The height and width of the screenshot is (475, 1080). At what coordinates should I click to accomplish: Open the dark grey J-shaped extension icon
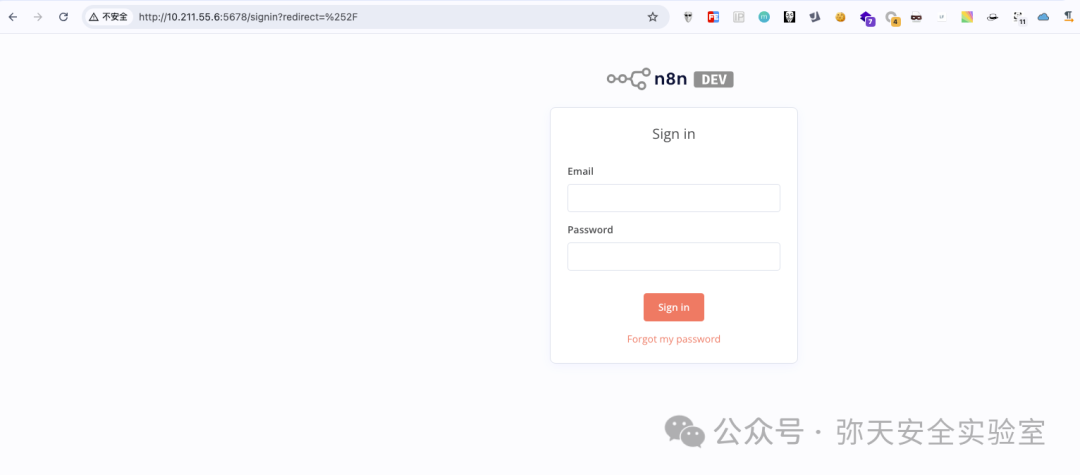coord(815,17)
